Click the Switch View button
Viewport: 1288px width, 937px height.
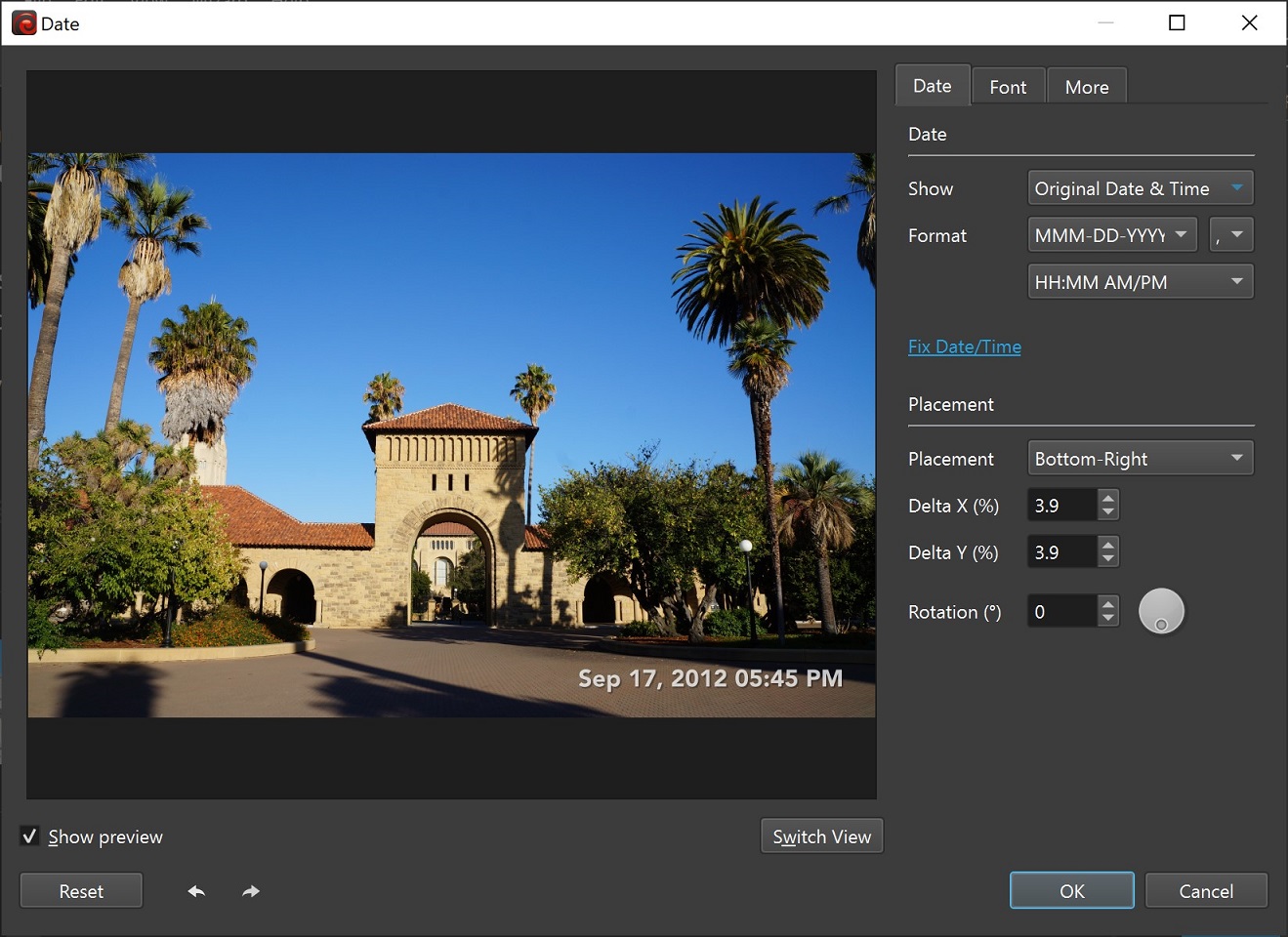[821, 835]
